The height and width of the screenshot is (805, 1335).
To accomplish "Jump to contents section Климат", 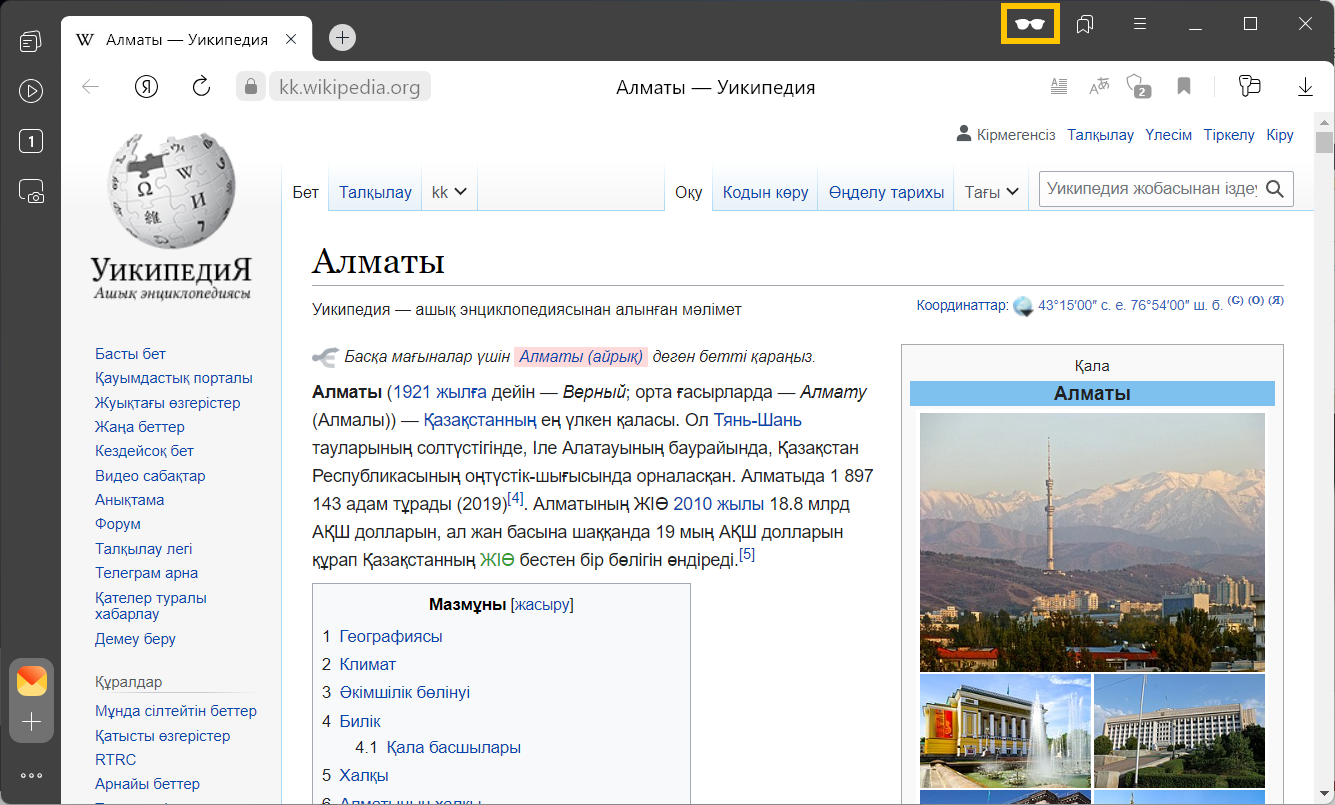I will point(368,664).
